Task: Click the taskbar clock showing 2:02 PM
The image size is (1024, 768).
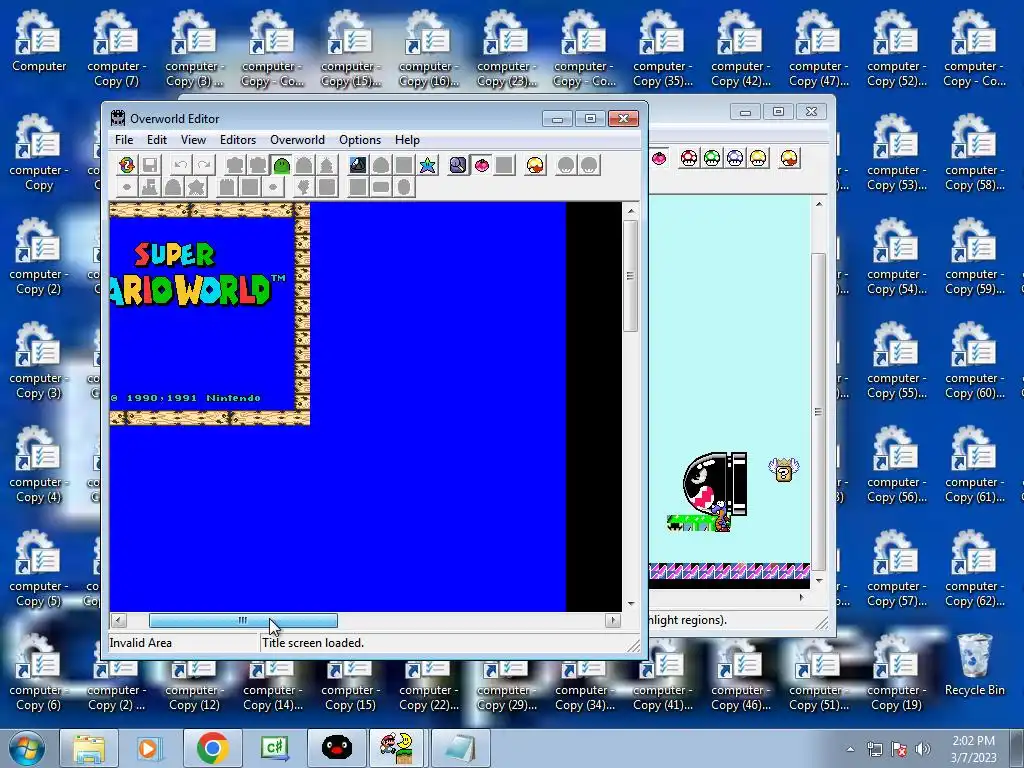Action: click(973, 749)
